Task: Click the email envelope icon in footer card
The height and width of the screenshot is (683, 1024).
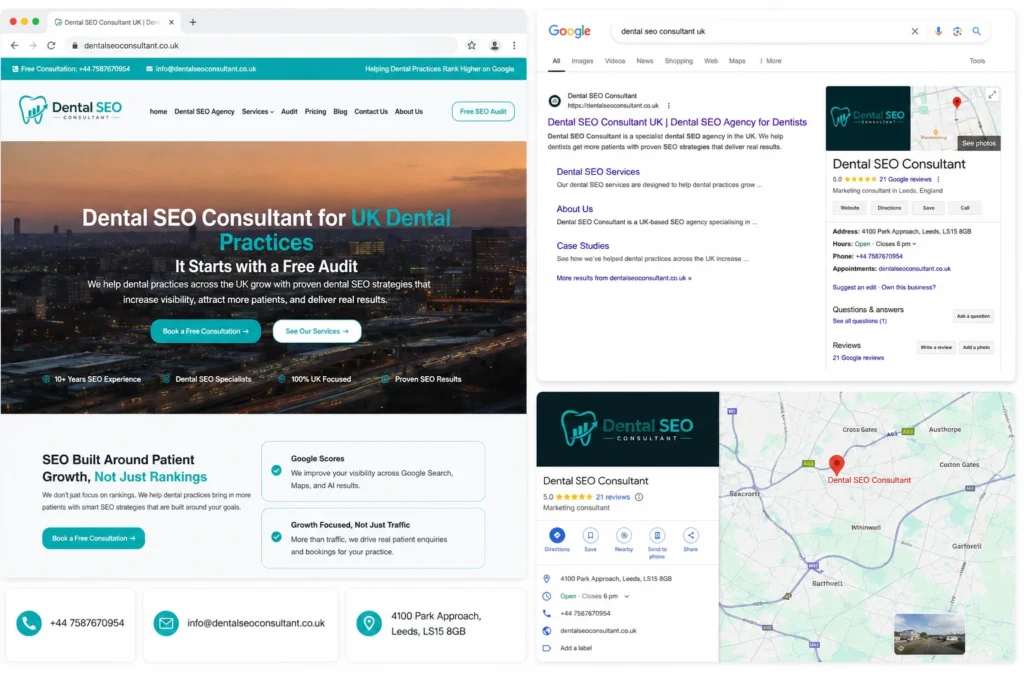Action: 166,623
